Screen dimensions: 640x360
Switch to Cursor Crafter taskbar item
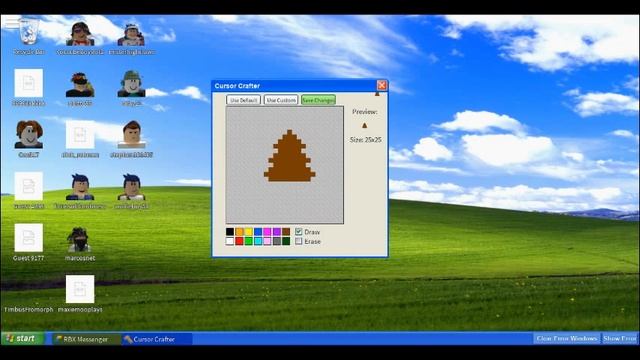(x=157, y=339)
